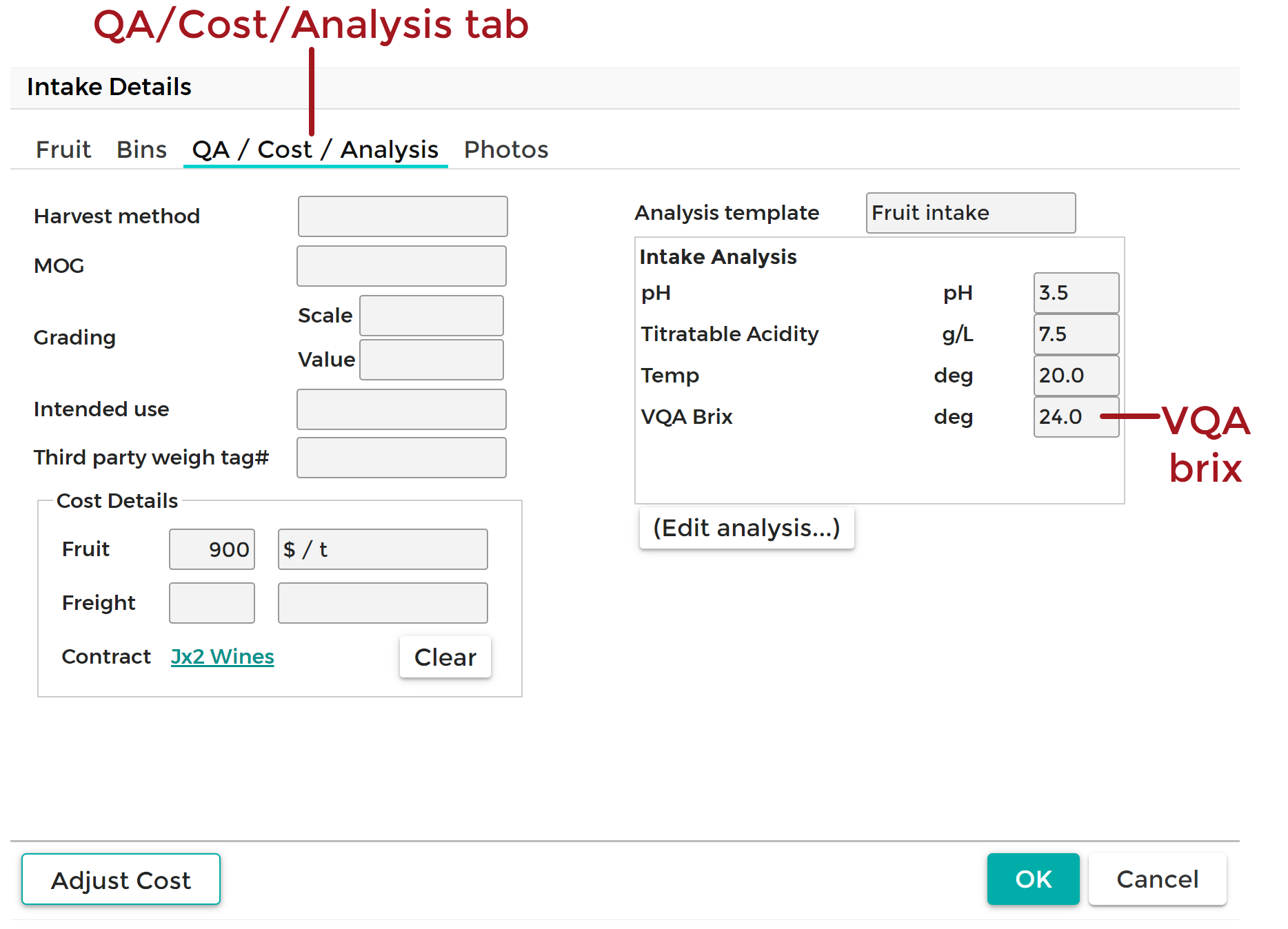Click the Cost Details group label
Screen dimensions: 1288x929
click(117, 501)
